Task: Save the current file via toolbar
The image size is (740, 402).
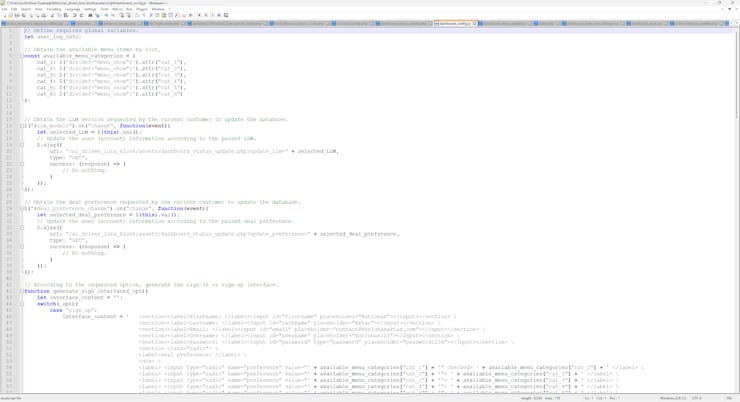Action: (17, 15)
